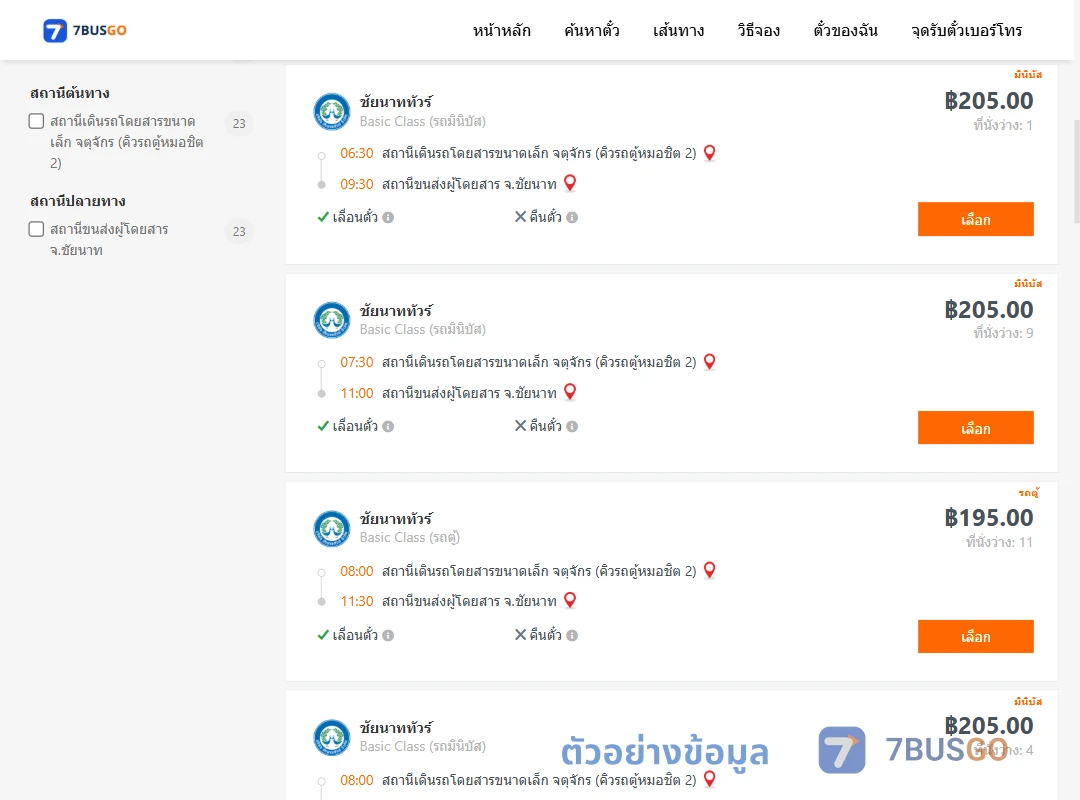
Task: Click the 11:30 arrival time
Action: [357, 602]
